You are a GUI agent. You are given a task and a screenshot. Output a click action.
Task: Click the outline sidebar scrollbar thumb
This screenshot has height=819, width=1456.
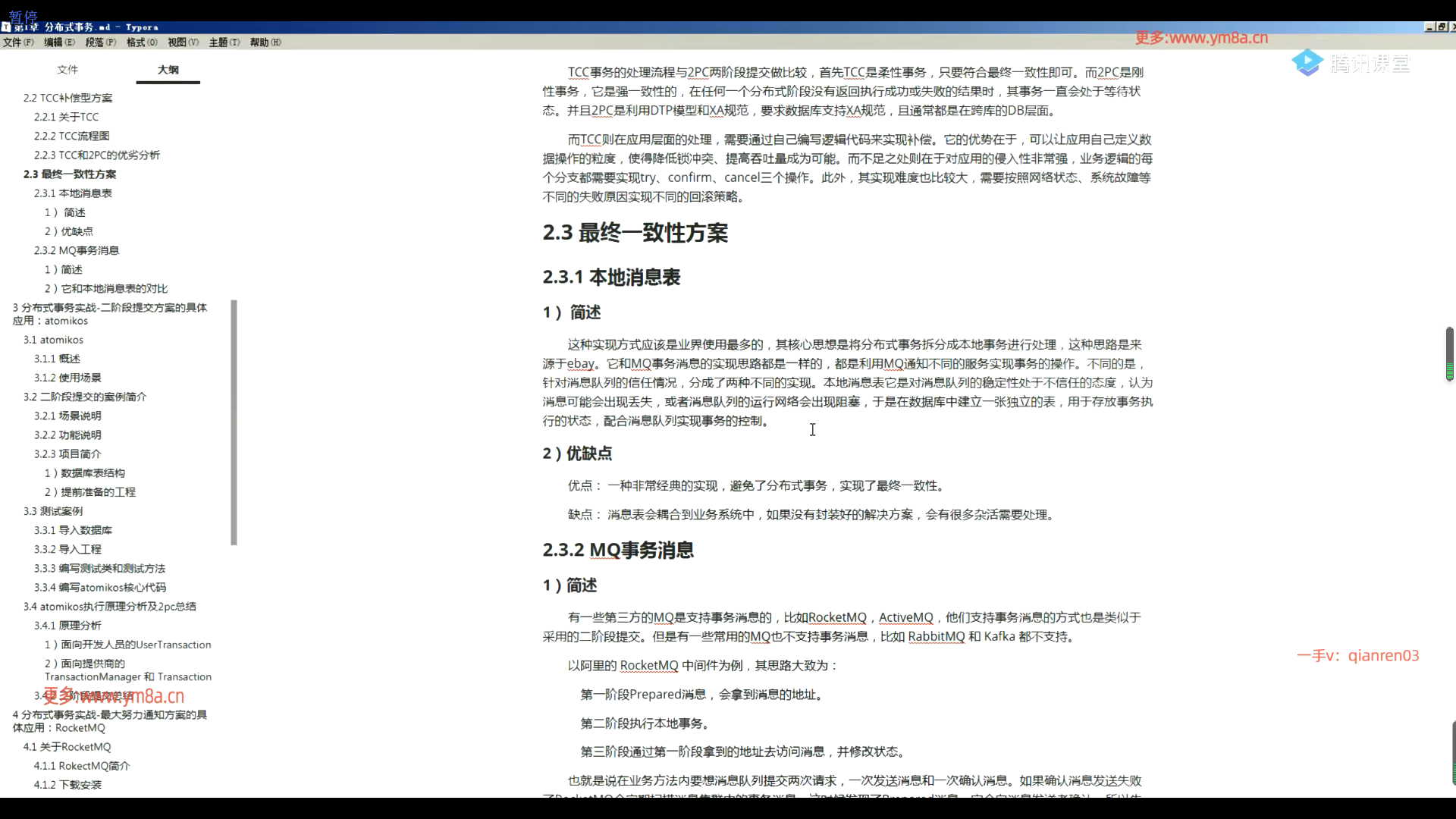[234, 422]
